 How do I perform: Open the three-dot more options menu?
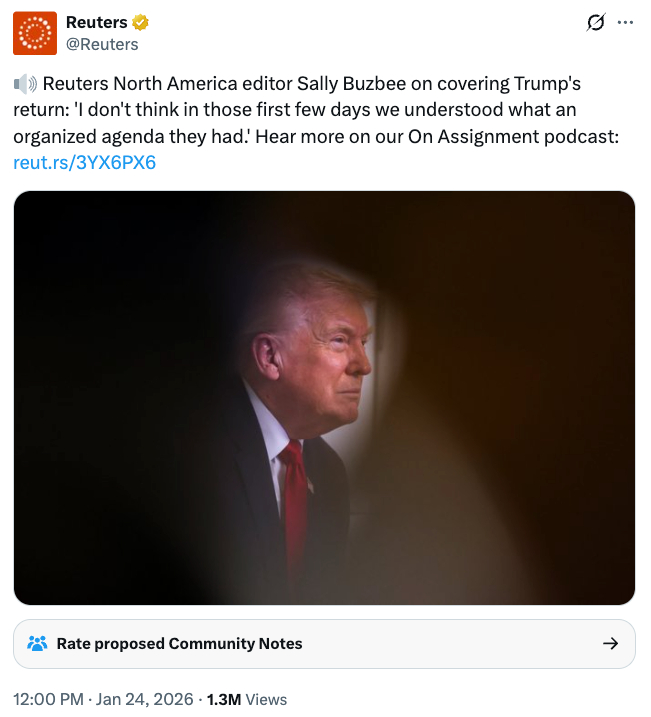coord(625,22)
